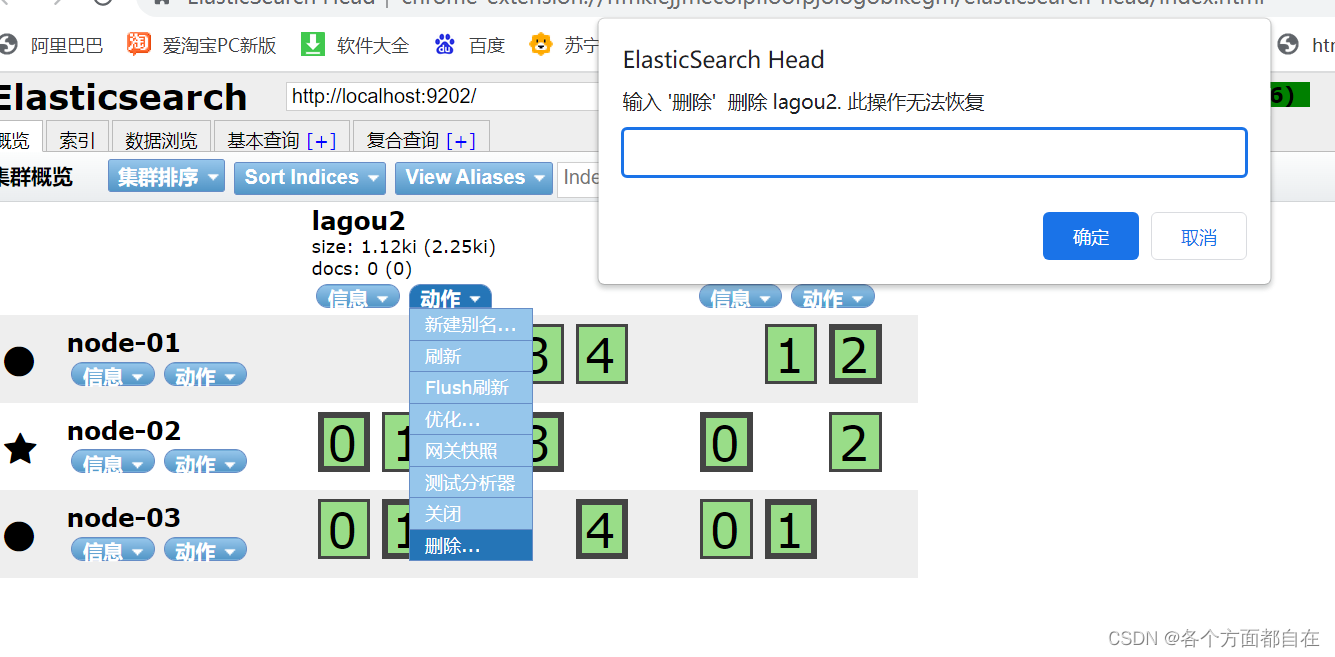The width and height of the screenshot is (1335, 657).
Task: Focus the delete confirmation text field
Action: pos(934,152)
